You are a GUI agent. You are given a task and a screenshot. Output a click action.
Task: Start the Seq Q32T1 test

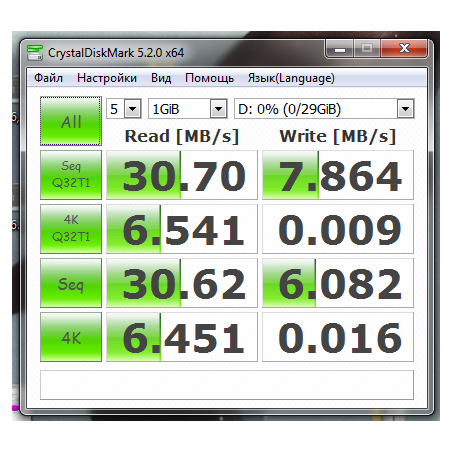pos(71,175)
